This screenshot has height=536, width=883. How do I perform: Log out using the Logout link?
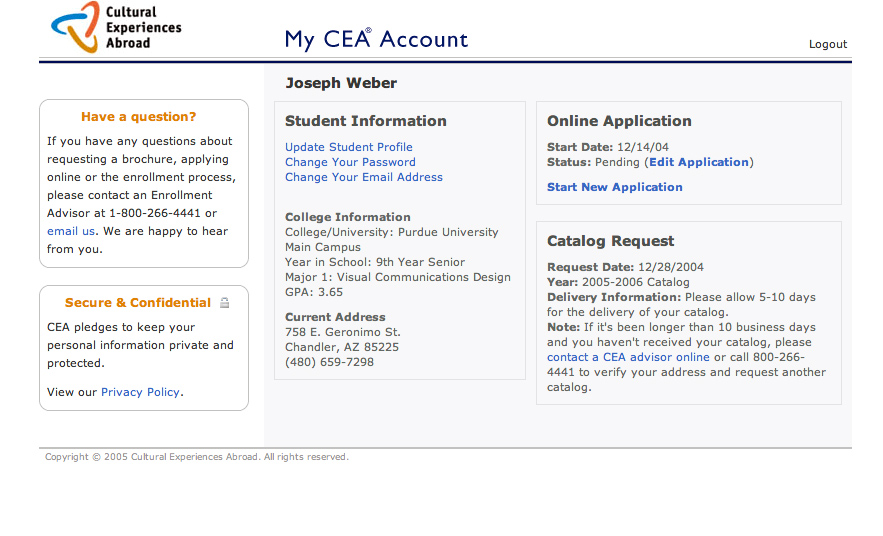pos(827,44)
